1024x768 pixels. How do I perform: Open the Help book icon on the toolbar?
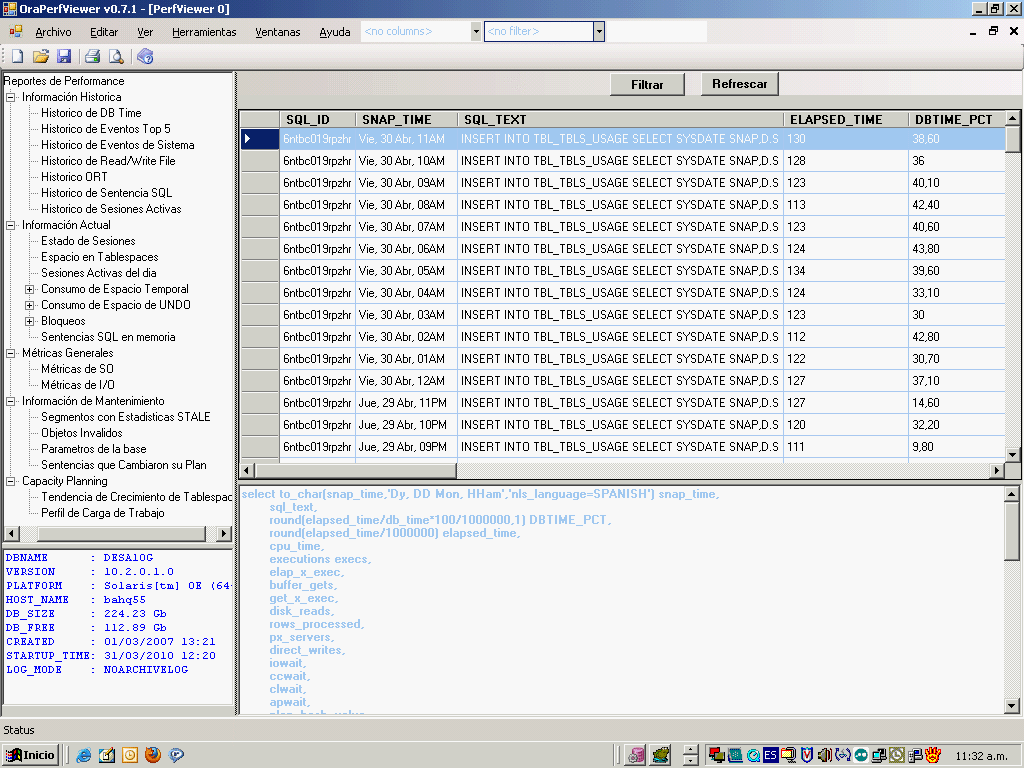(145, 56)
